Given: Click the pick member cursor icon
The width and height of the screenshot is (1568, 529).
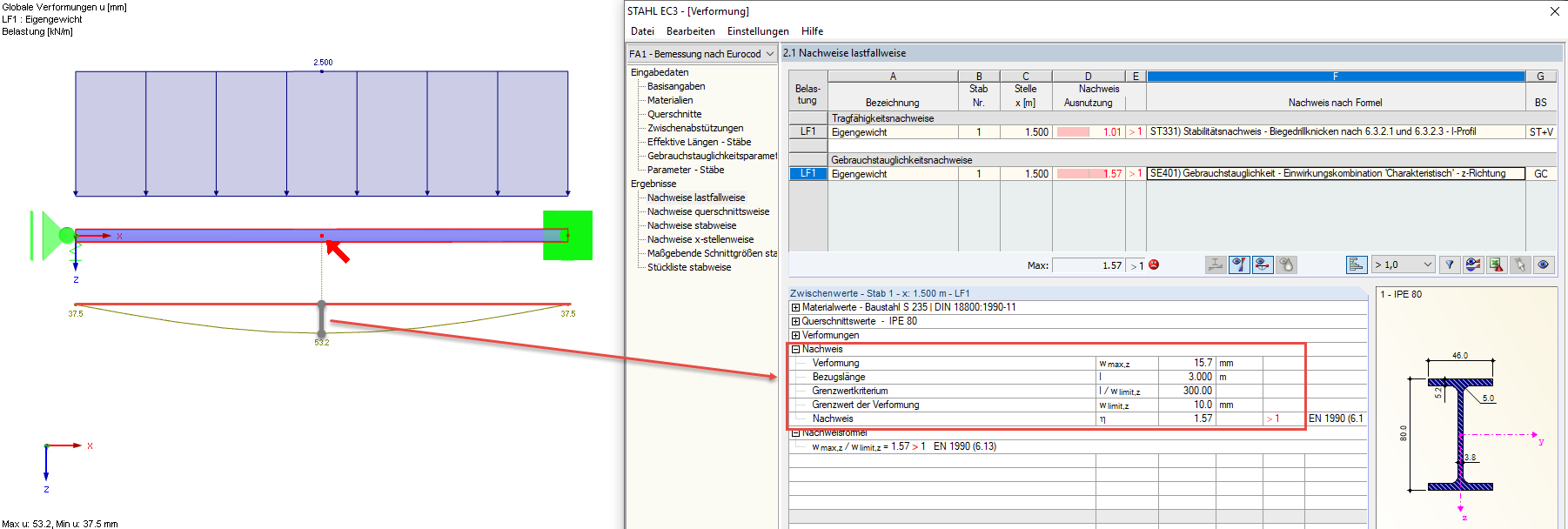Looking at the screenshot, I should (1520, 264).
